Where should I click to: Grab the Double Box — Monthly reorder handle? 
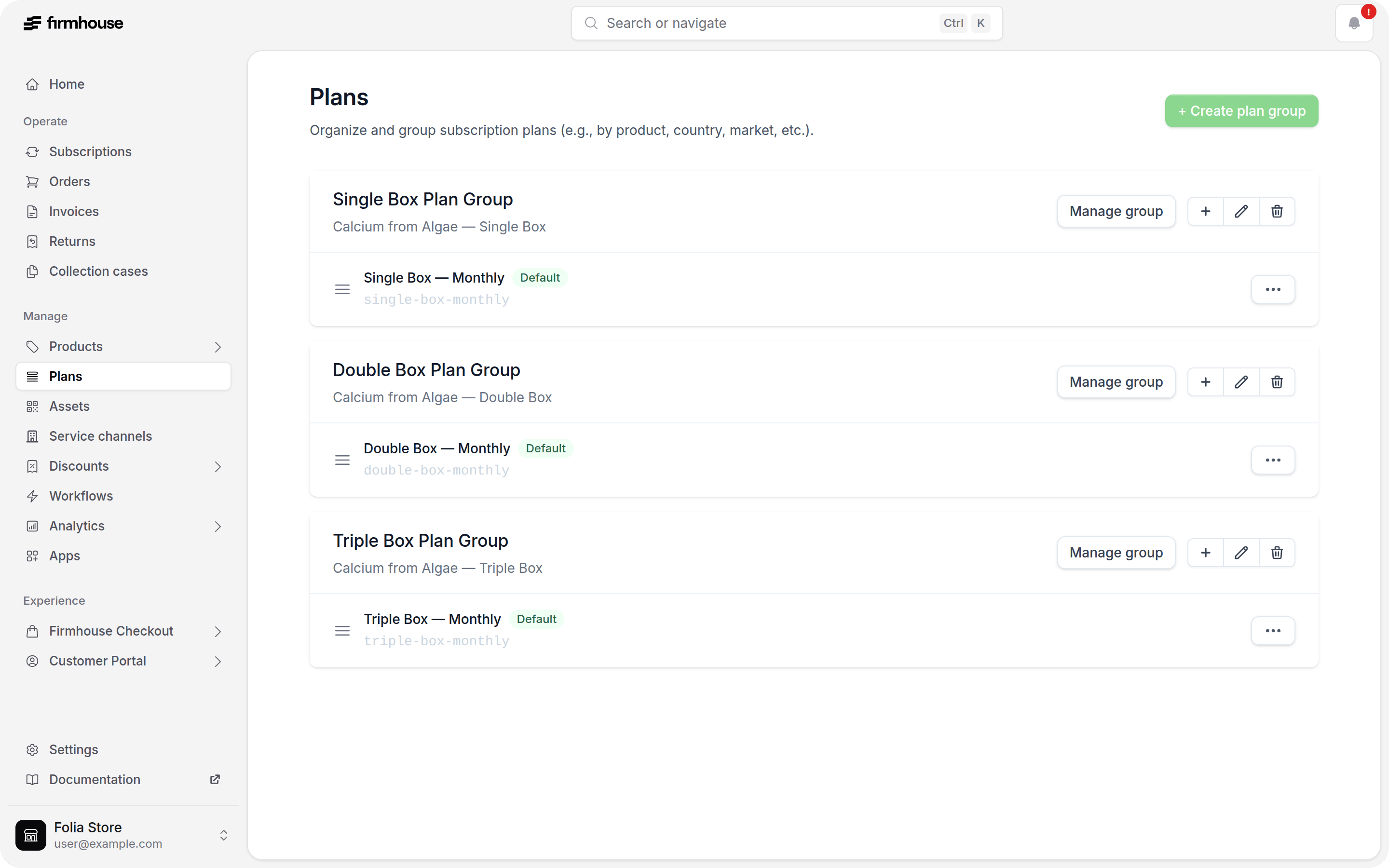point(342,460)
